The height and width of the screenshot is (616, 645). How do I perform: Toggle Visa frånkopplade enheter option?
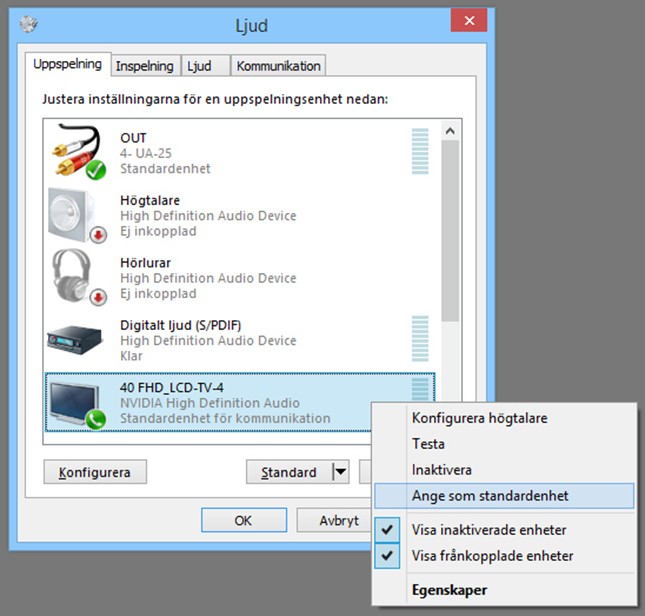492,556
